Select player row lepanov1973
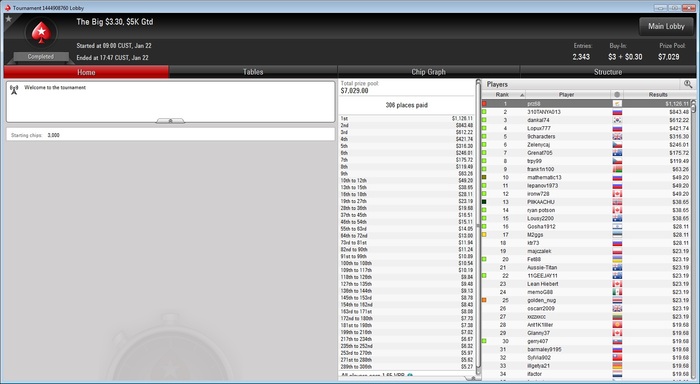The width and height of the screenshot is (700, 384). 586,185
